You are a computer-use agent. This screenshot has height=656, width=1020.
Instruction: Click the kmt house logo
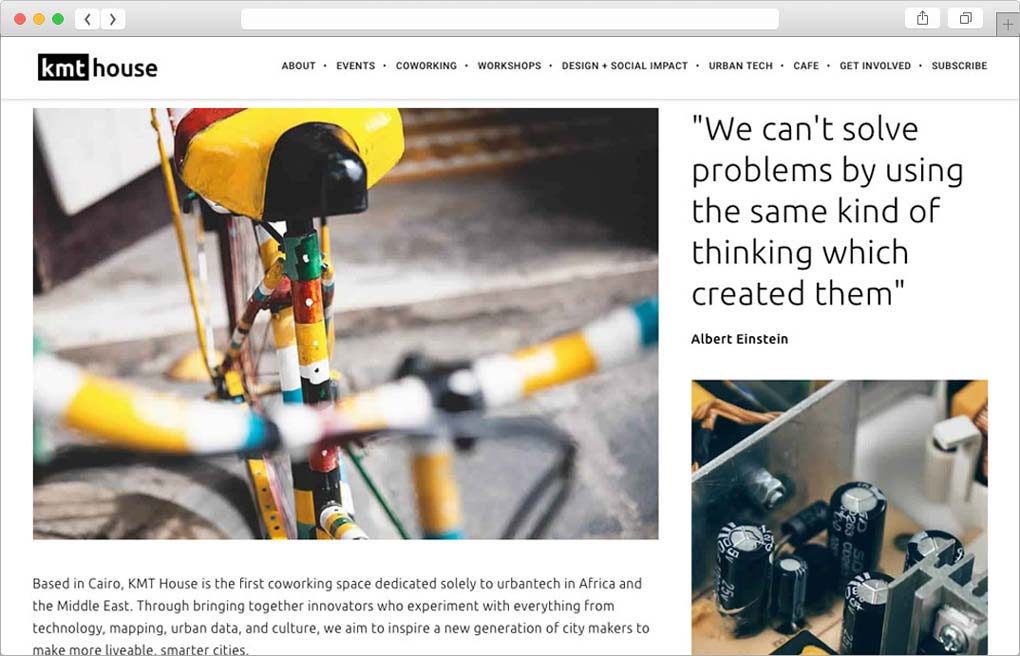pos(98,67)
